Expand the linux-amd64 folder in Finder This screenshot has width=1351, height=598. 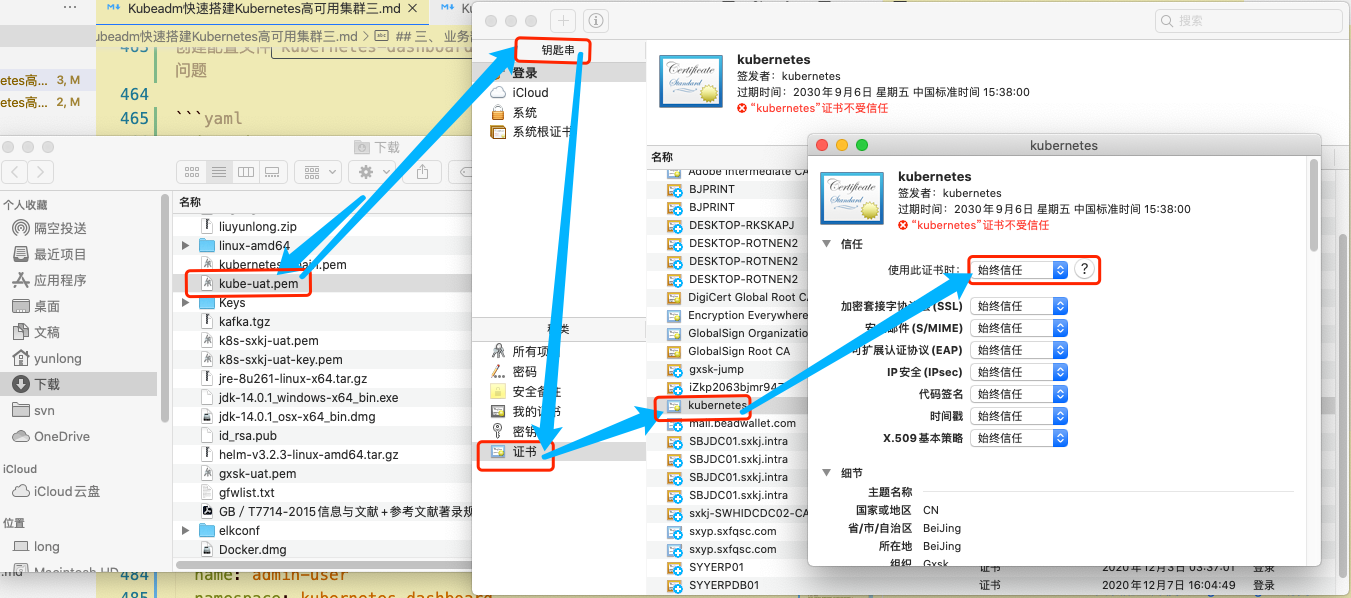[186, 246]
